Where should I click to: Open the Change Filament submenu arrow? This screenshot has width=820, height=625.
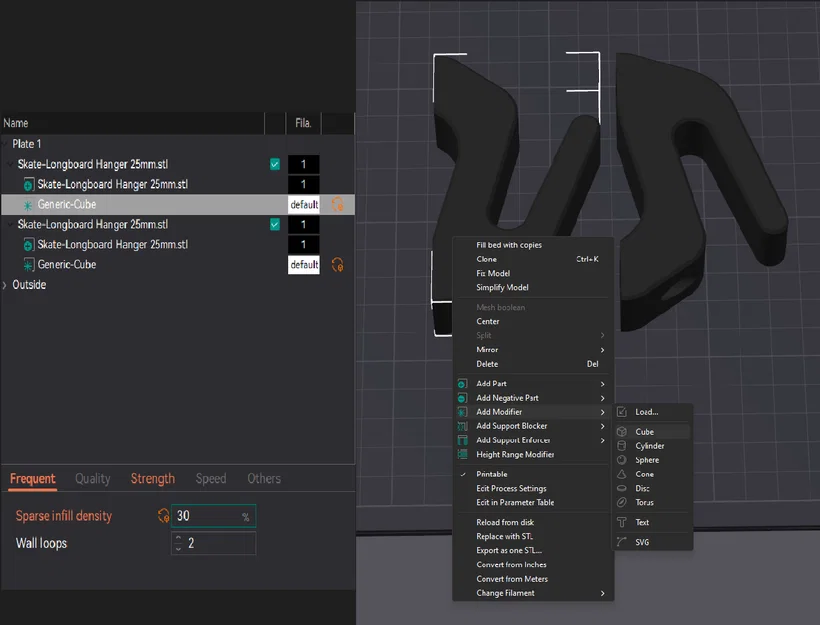[602, 593]
